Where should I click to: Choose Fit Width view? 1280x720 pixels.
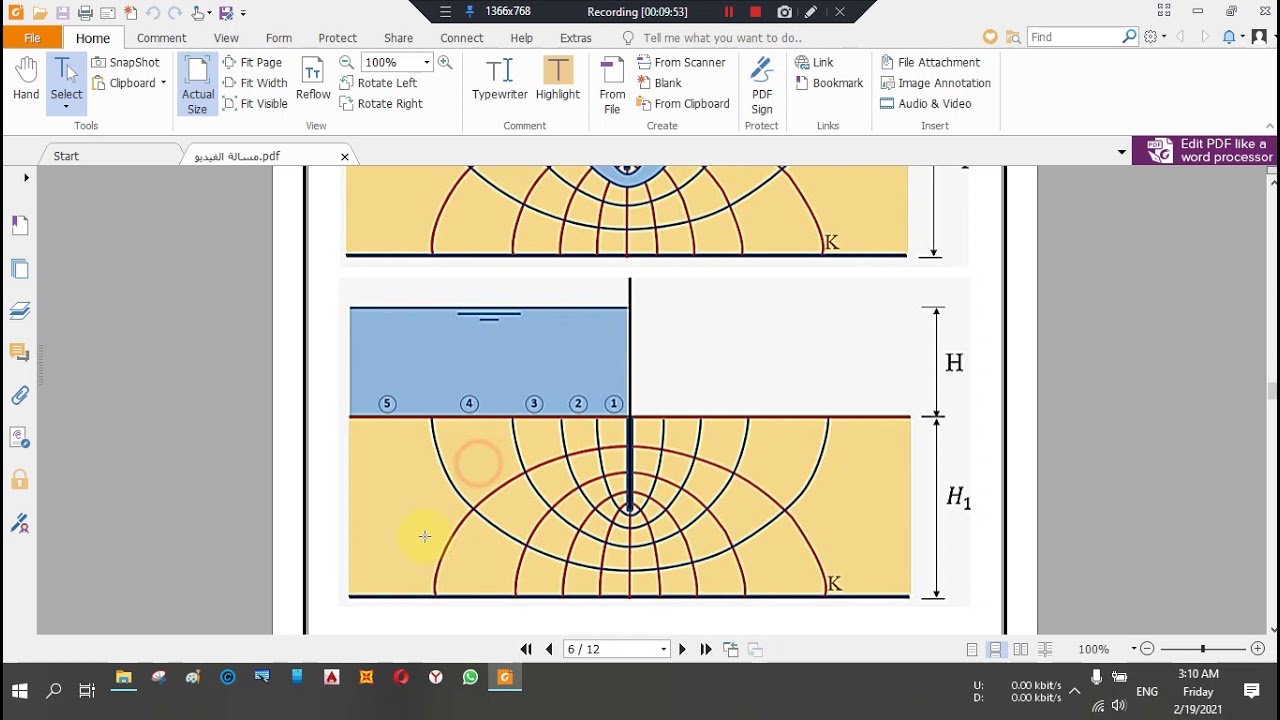[x=255, y=83]
